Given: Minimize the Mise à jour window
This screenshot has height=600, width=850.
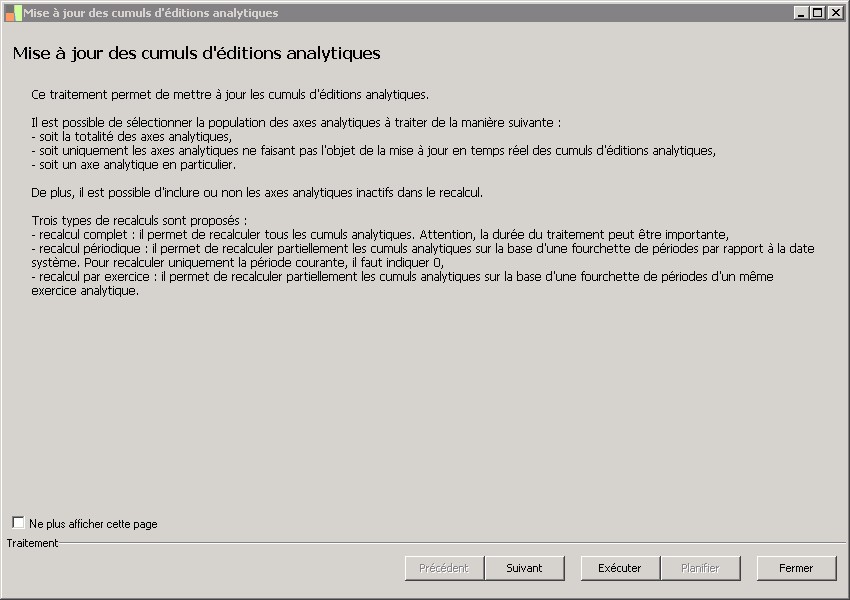Looking at the screenshot, I should (x=801, y=13).
